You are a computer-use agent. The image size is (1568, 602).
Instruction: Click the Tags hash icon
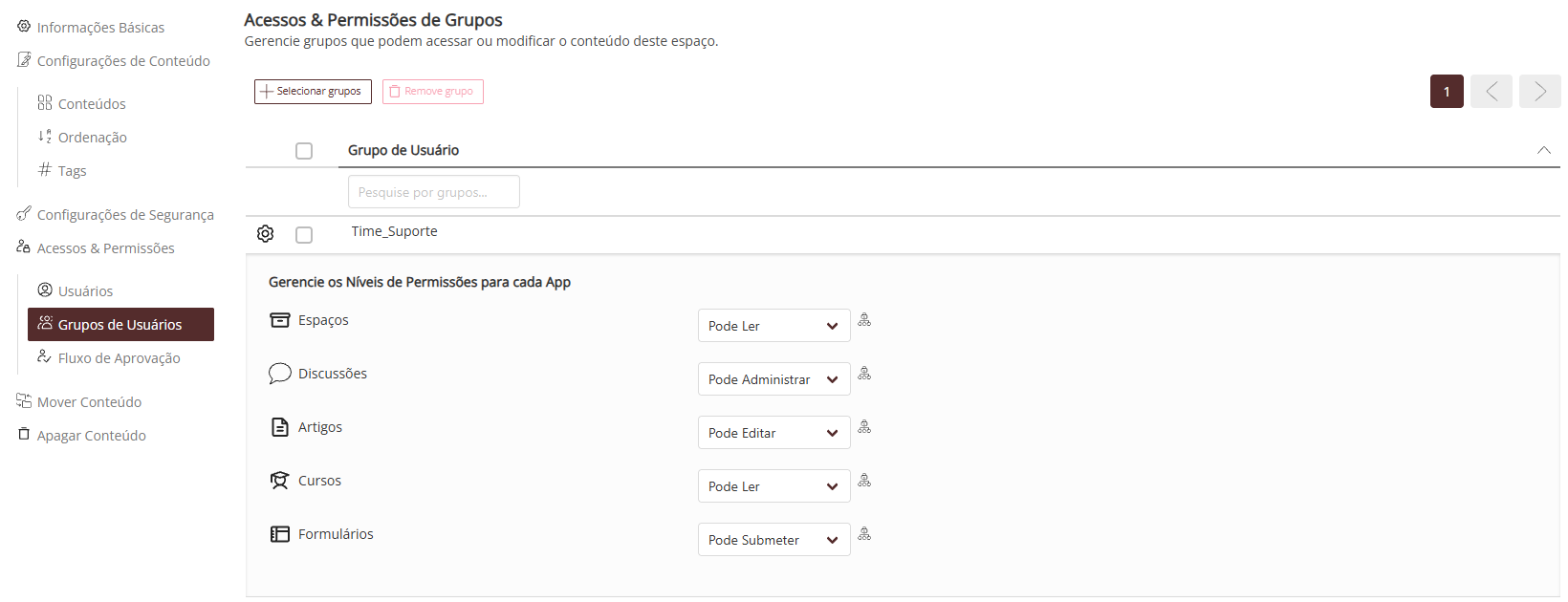[45, 169]
